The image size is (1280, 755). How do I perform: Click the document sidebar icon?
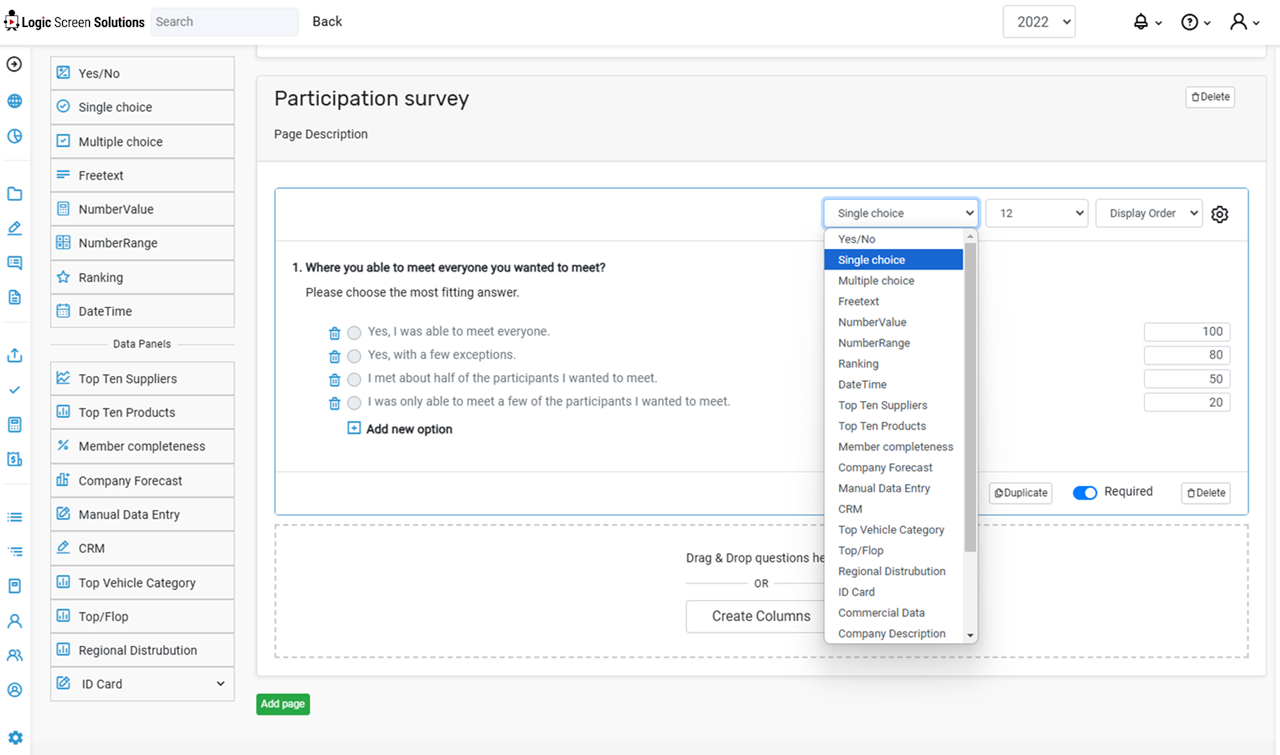pos(14,297)
